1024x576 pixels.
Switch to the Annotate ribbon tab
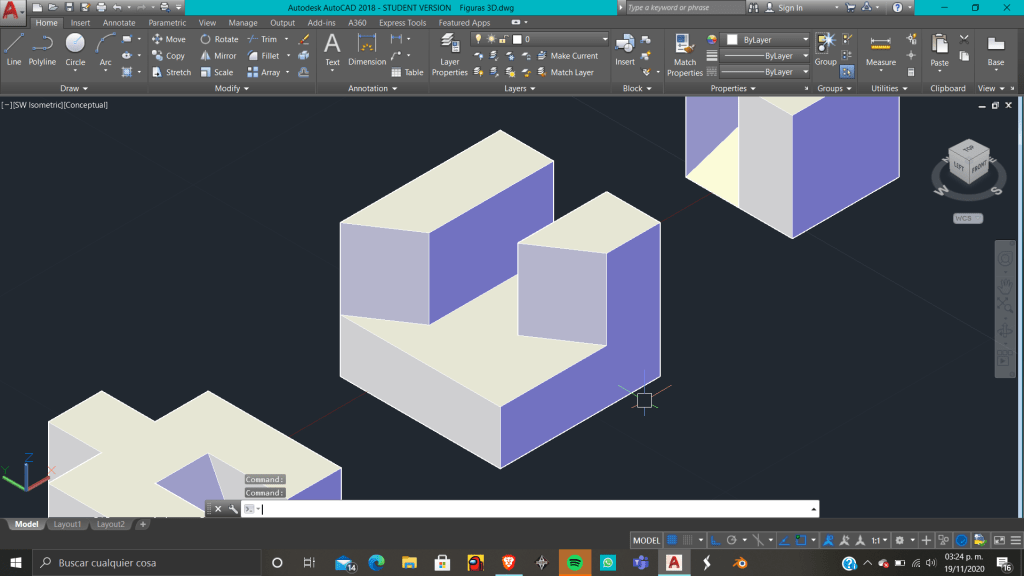click(119, 23)
